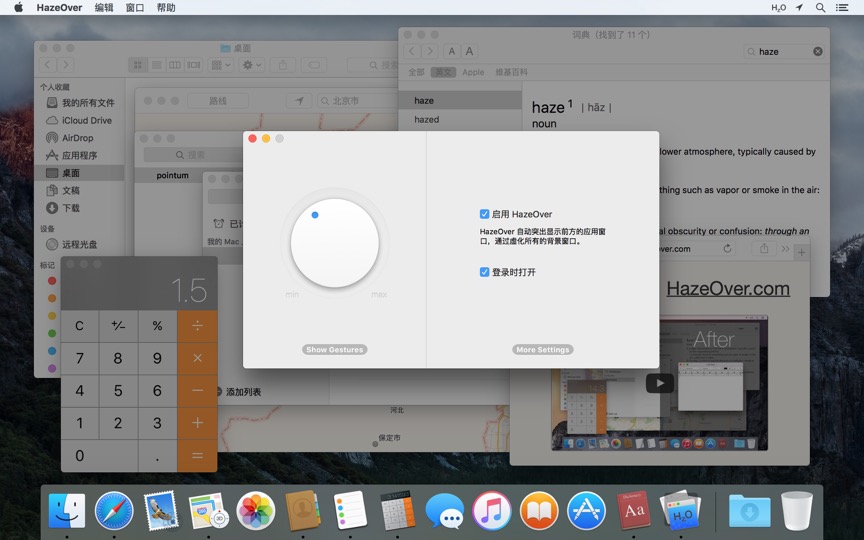Click the Safari share button

click(x=764, y=249)
